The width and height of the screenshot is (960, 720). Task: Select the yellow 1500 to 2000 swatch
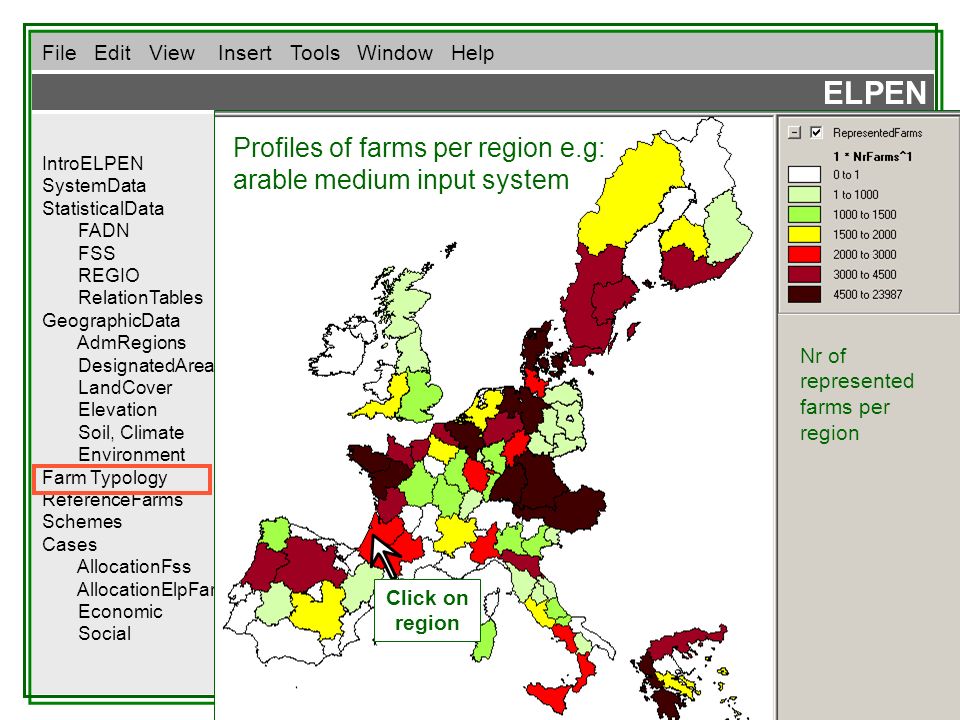804,234
